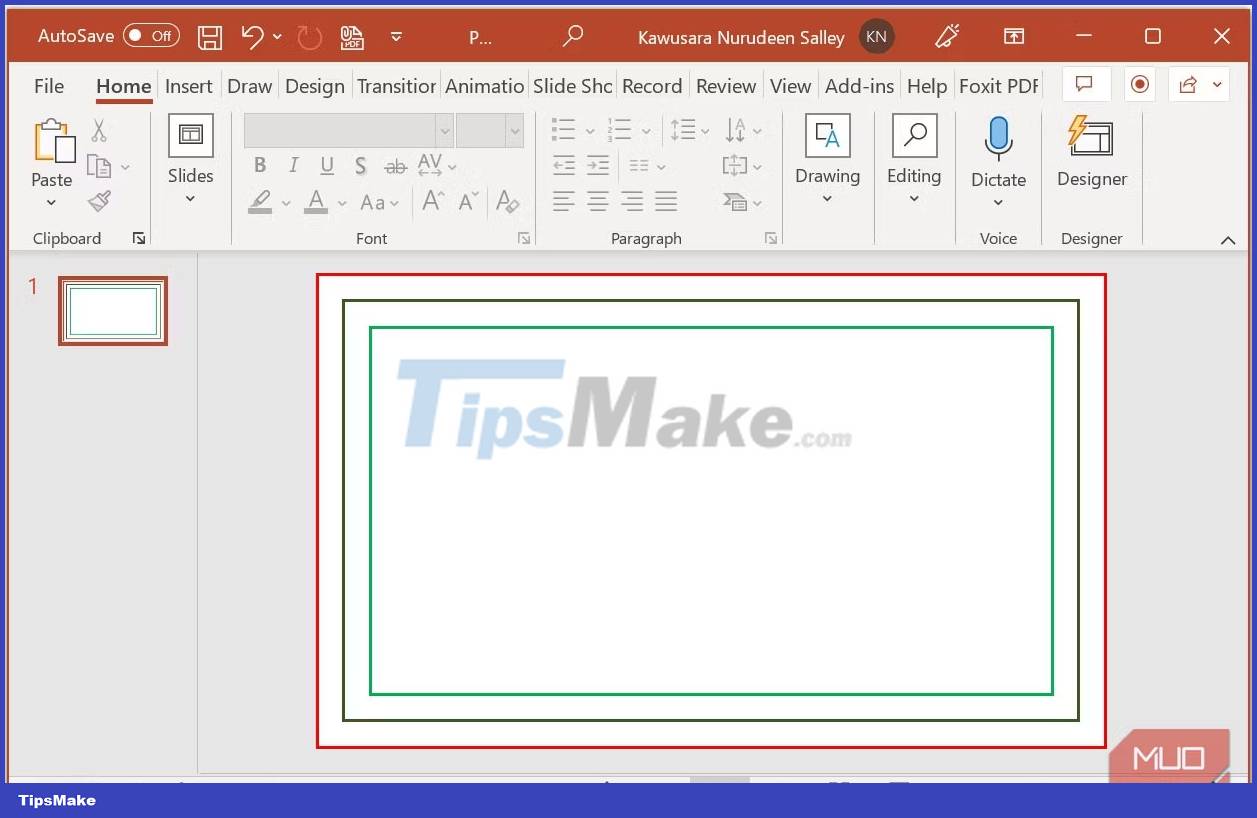Open the Text Highlight Color swatch
The height and width of the screenshot is (818, 1257).
(262, 202)
